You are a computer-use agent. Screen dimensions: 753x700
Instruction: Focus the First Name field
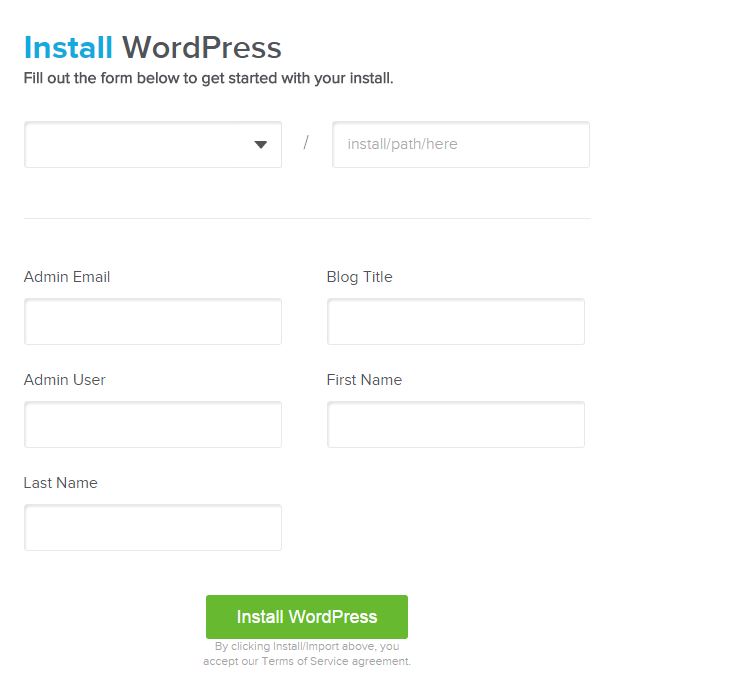click(456, 424)
